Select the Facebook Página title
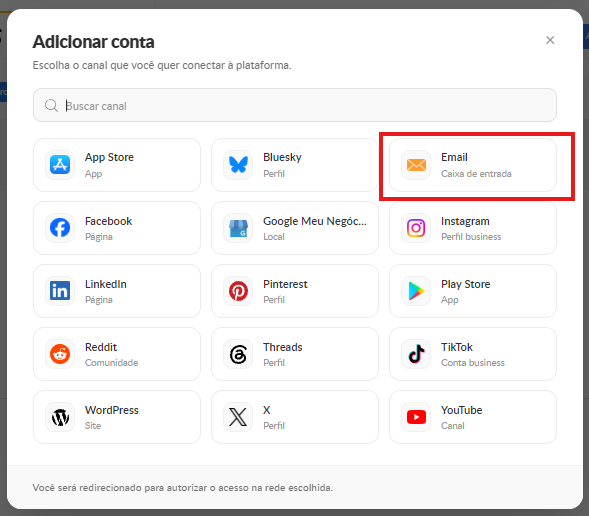The image size is (589, 516). [x=108, y=221]
